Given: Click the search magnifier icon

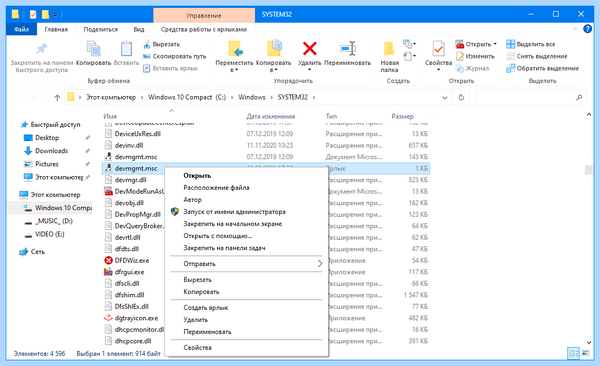Looking at the screenshot, I should 579,97.
